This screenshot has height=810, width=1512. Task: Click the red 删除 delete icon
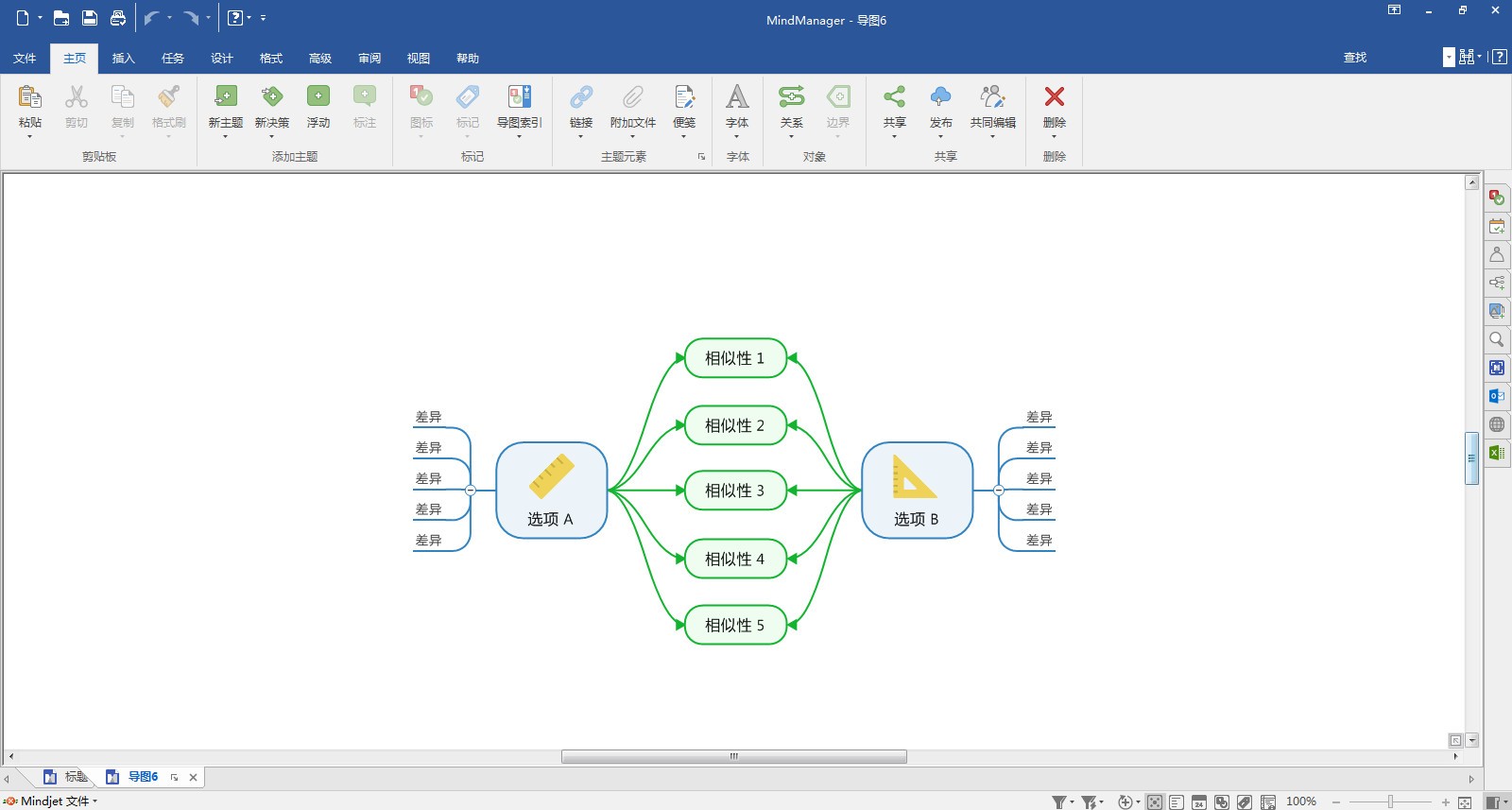(1054, 97)
